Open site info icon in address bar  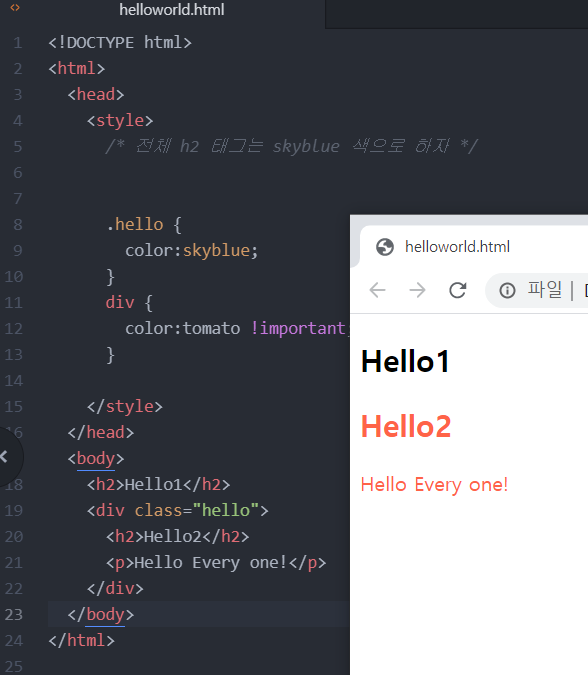click(507, 291)
